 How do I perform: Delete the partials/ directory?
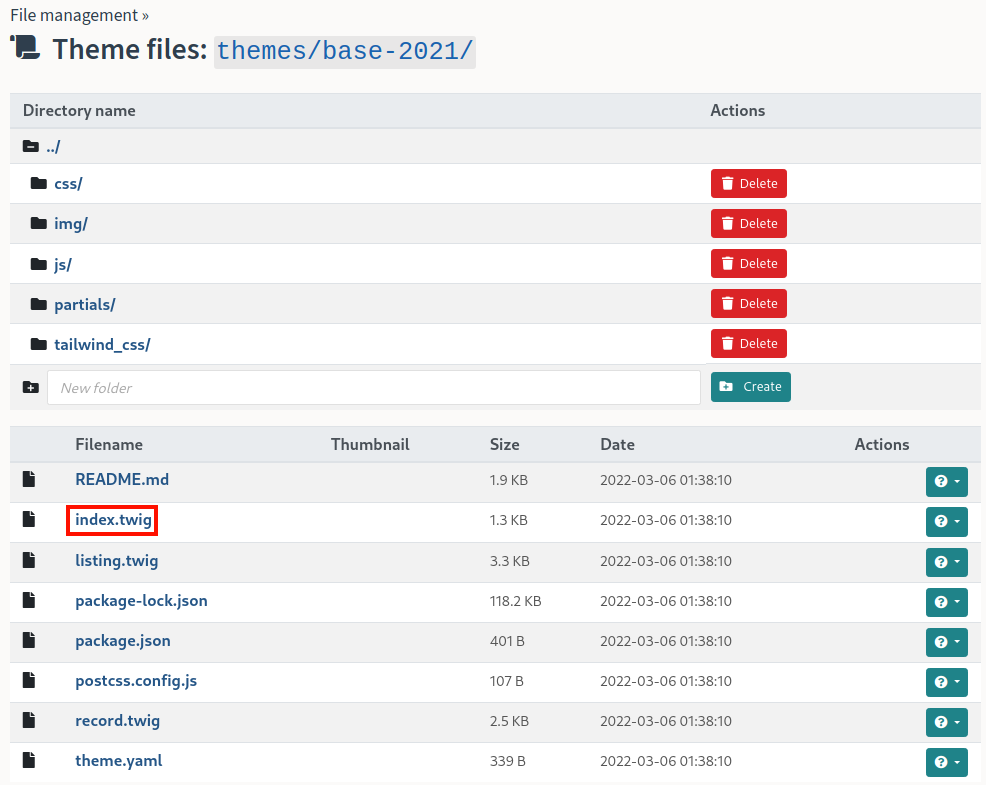pos(748,304)
